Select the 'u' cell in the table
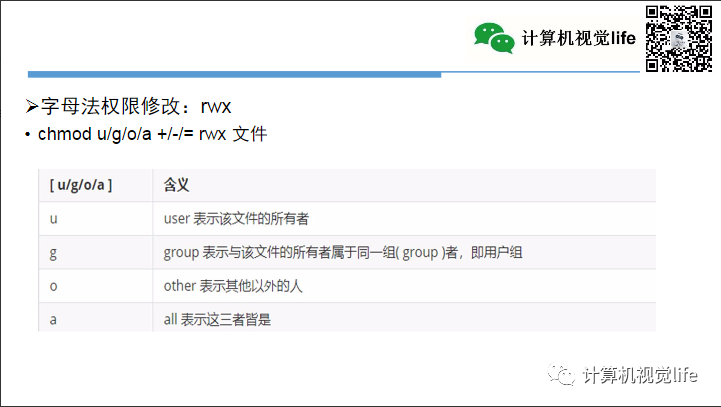This screenshot has width=721, height=407. click(53, 218)
